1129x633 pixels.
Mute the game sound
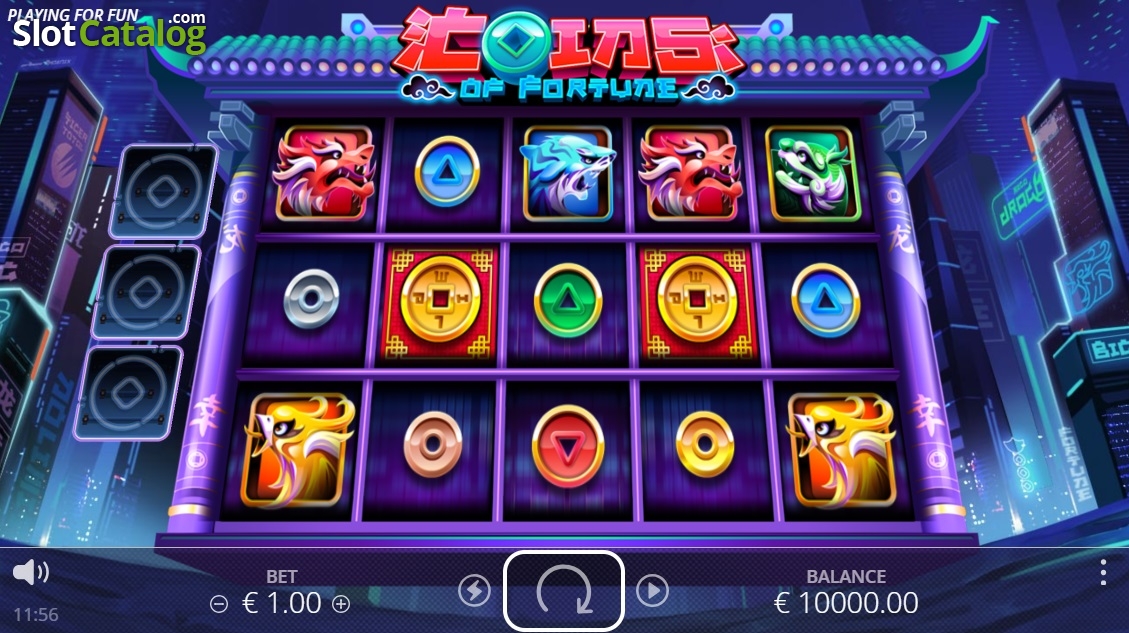31,573
